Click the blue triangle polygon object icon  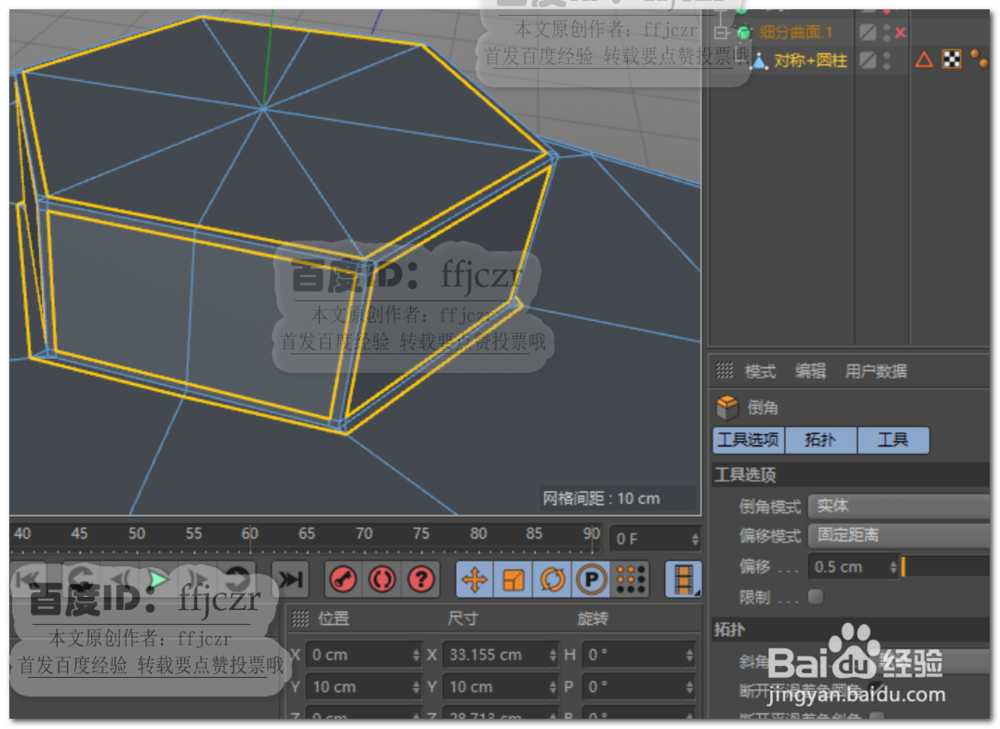(x=759, y=61)
